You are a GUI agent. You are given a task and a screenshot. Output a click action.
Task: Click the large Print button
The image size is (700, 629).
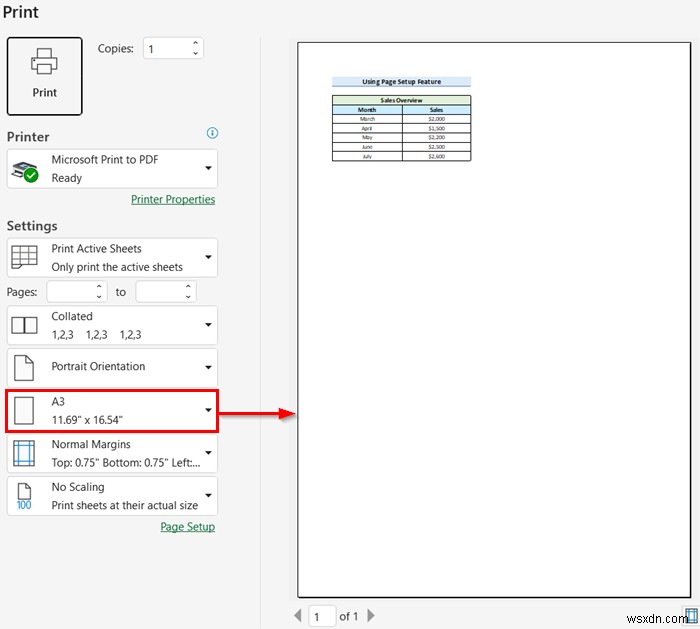point(45,76)
